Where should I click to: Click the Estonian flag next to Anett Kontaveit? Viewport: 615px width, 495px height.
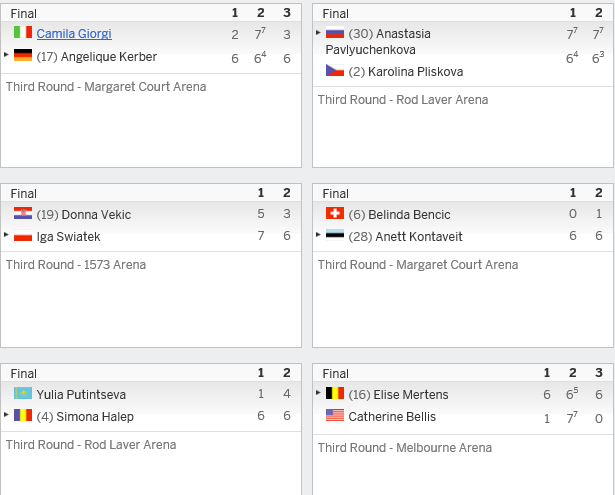335,235
